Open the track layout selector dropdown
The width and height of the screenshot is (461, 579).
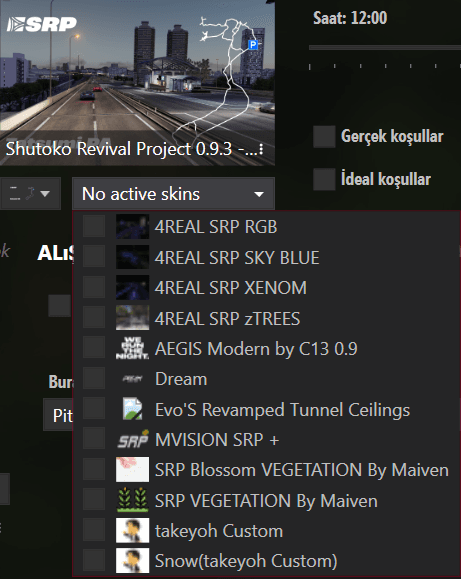(x=30, y=193)
